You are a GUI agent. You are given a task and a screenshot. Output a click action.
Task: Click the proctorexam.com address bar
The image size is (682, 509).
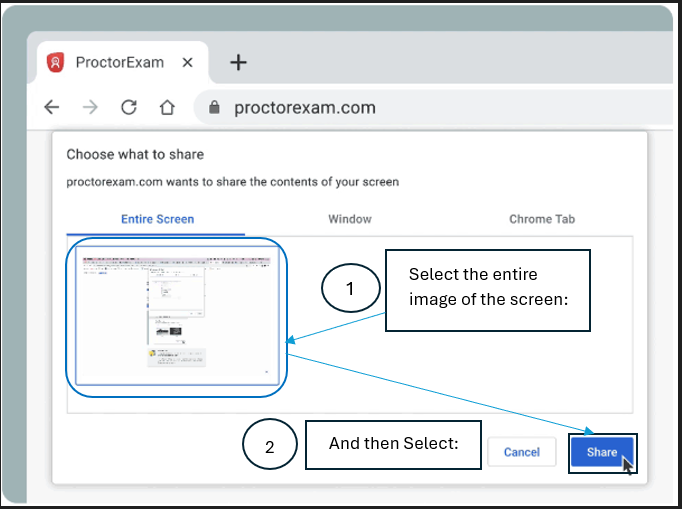click(x=435, y=107)
